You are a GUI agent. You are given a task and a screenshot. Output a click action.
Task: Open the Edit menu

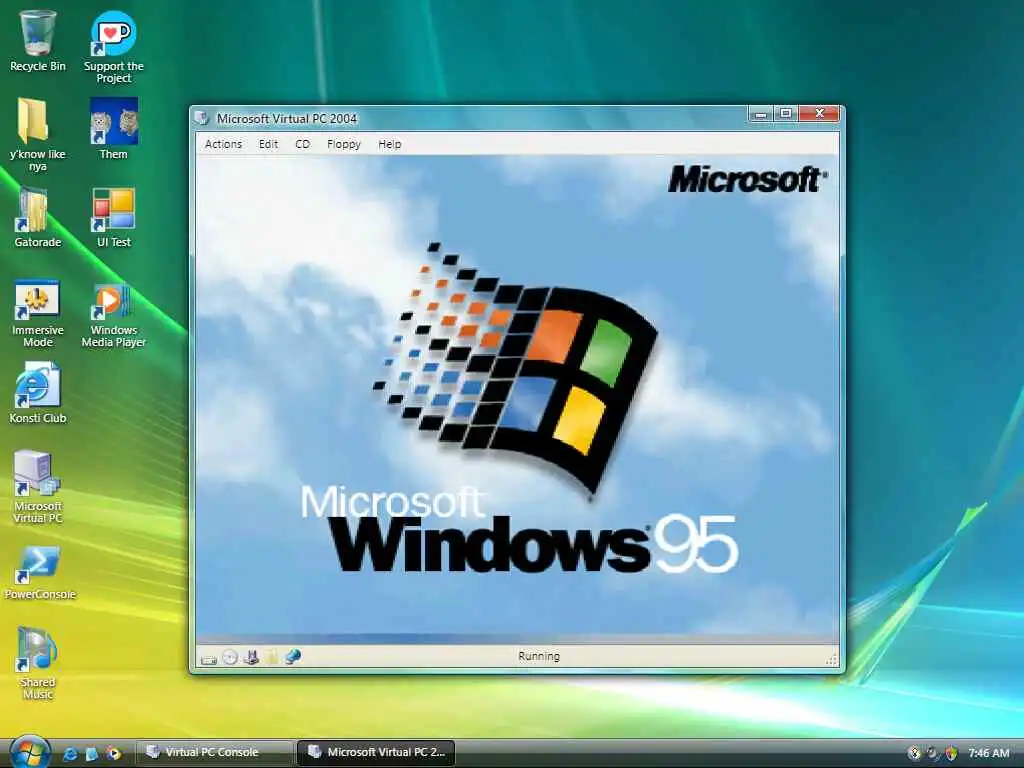pos(268,144)
